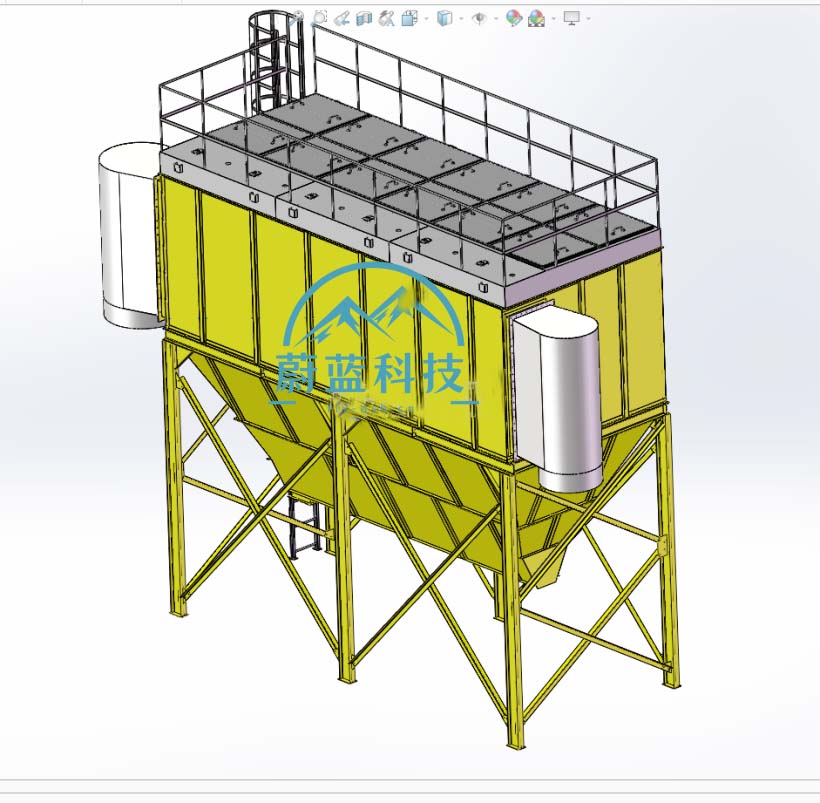Expand the View Orientation dropdown arrow

tap(426, 19)
